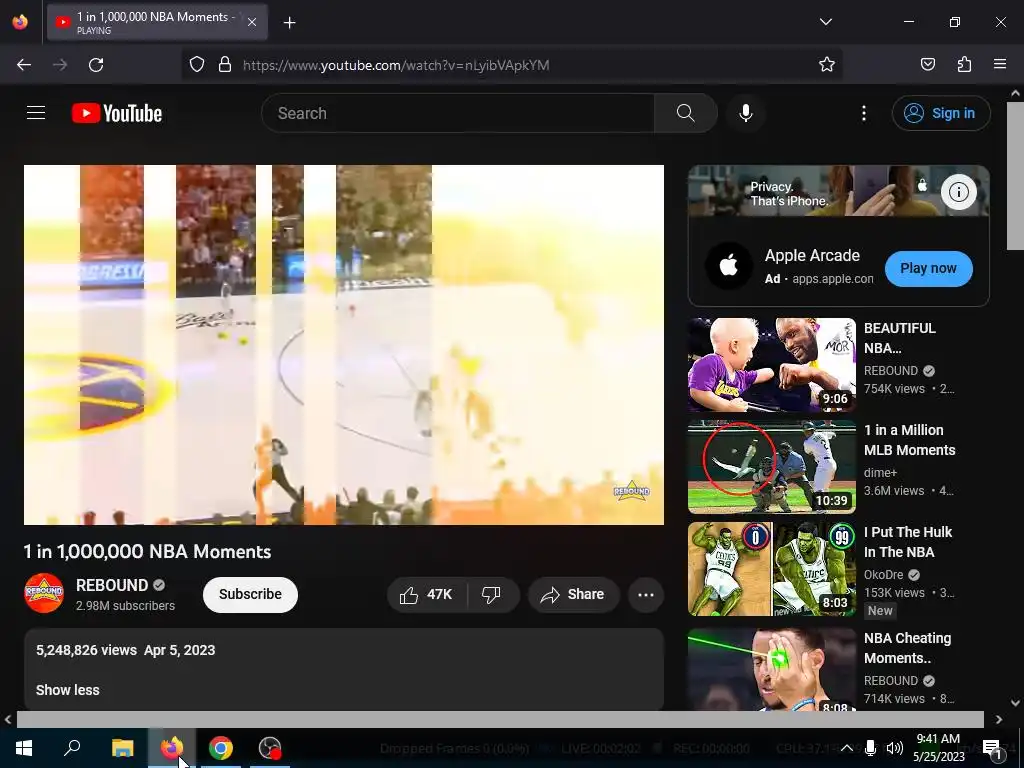This screenshot has width=1024, height=768.
Task: Reload the current page
Action: click(96, 65)
